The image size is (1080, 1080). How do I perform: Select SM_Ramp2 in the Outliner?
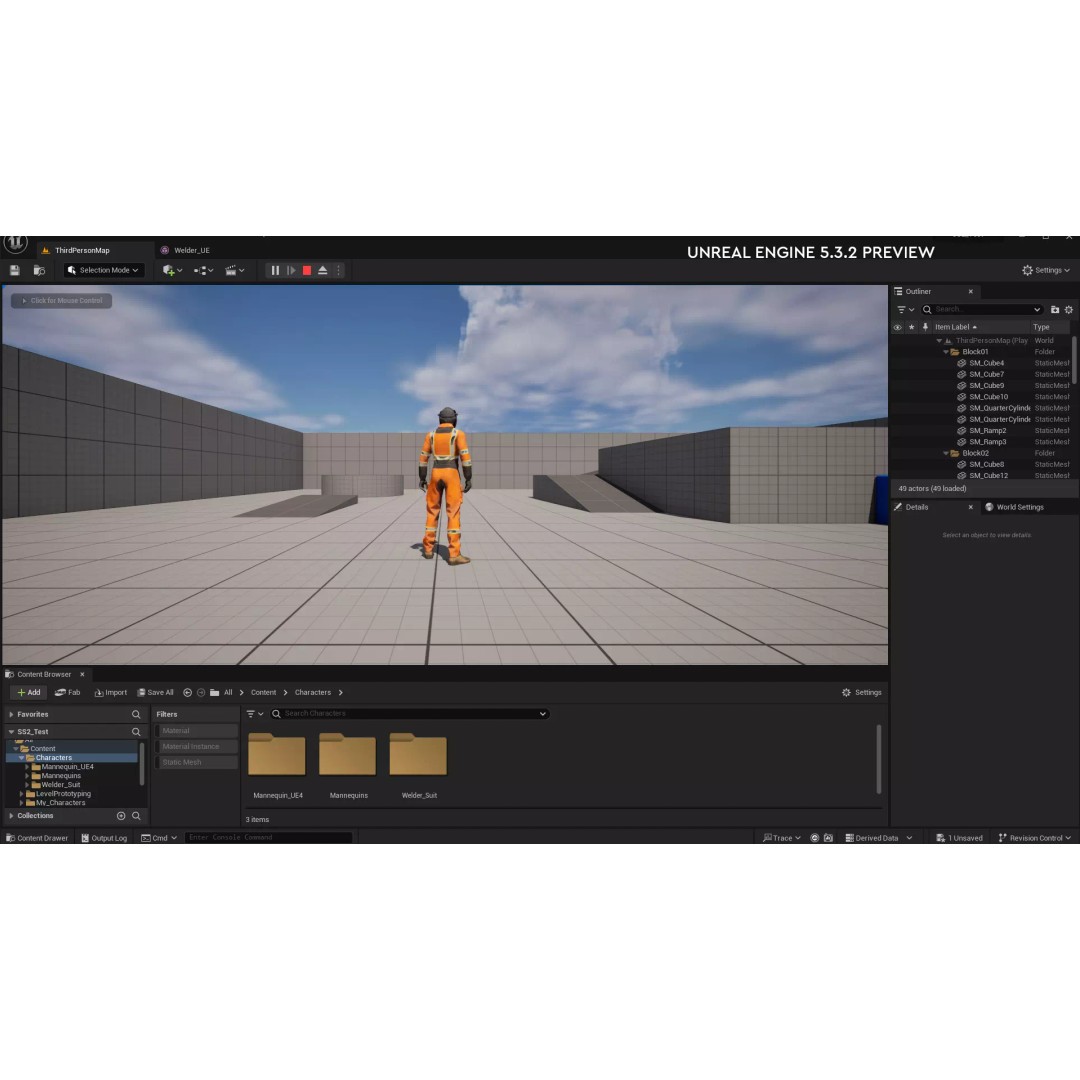click(x=988, y=431)
